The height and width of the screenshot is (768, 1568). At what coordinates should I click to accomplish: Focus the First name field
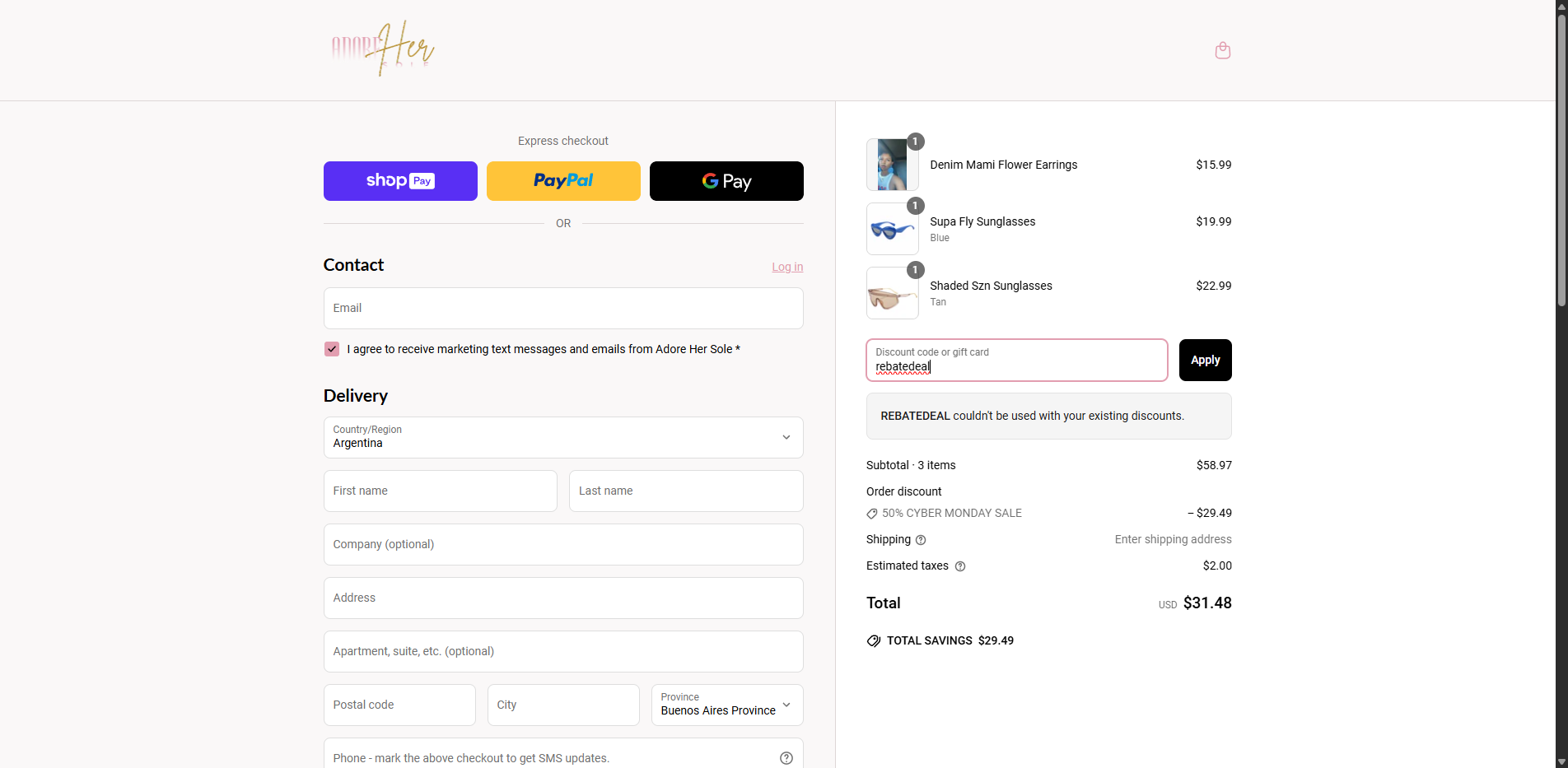click(x=441, y=491)
